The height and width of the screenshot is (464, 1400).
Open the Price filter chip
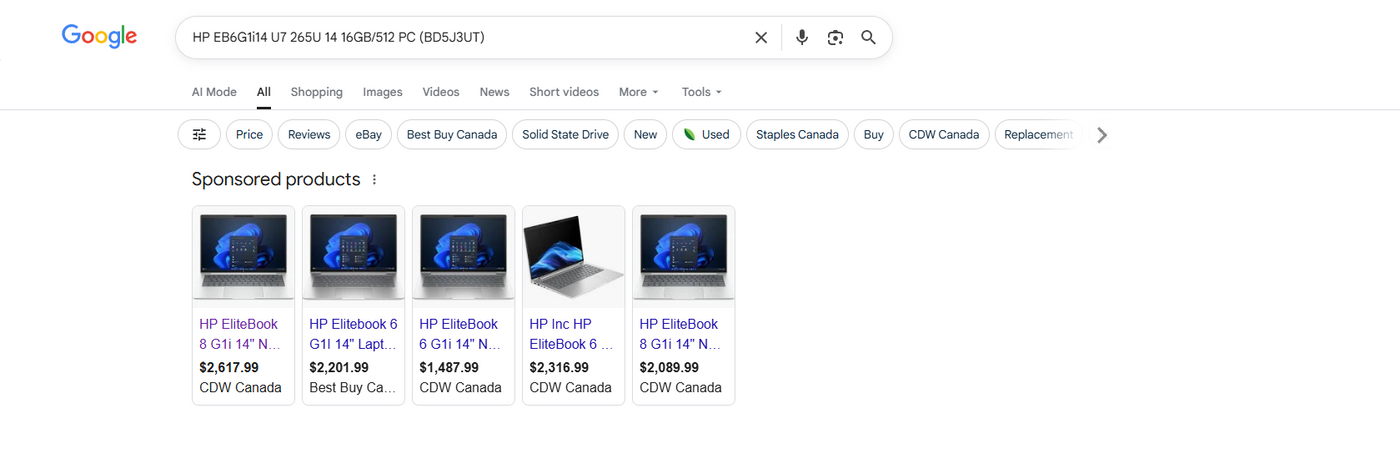coord(249,135)
